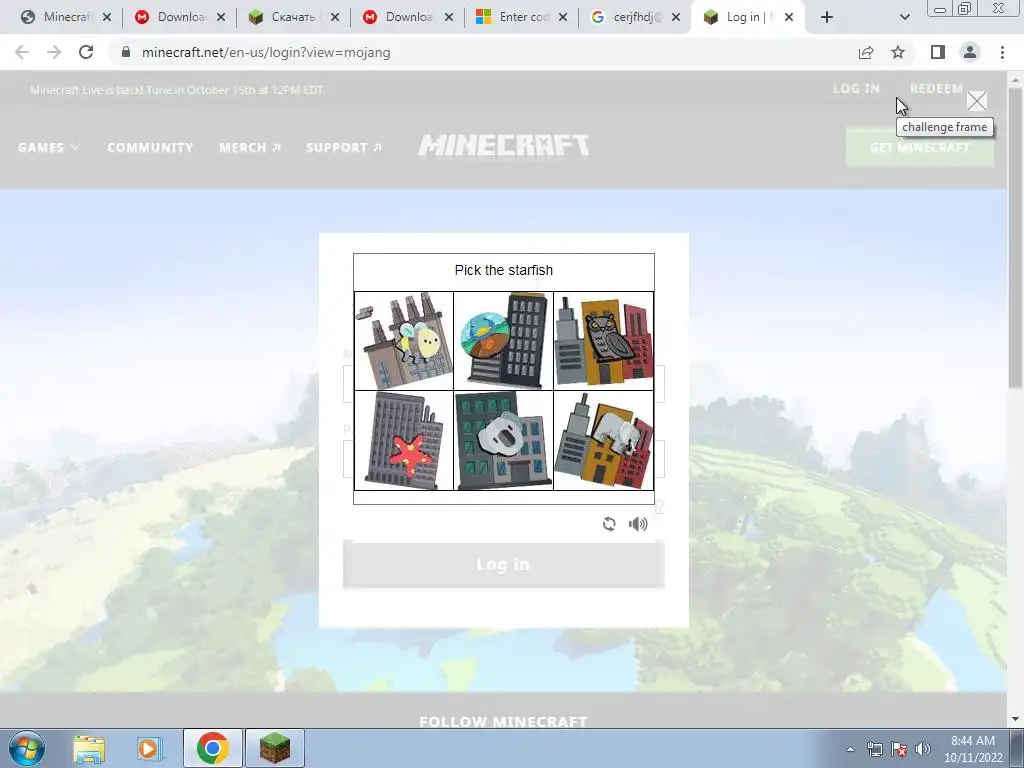Open the Windows Start menu

pos(26,748)
